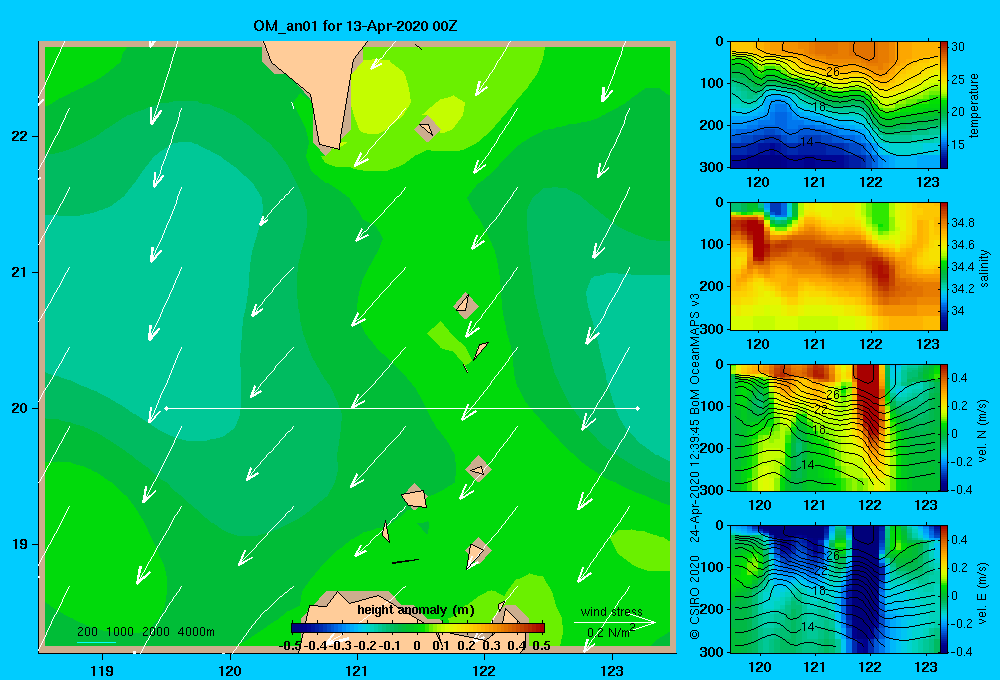Screen dimensions: 1000x680
Task: Click latitude label 20 on main map
Action: pyautogui.click(x=18, y=408)
